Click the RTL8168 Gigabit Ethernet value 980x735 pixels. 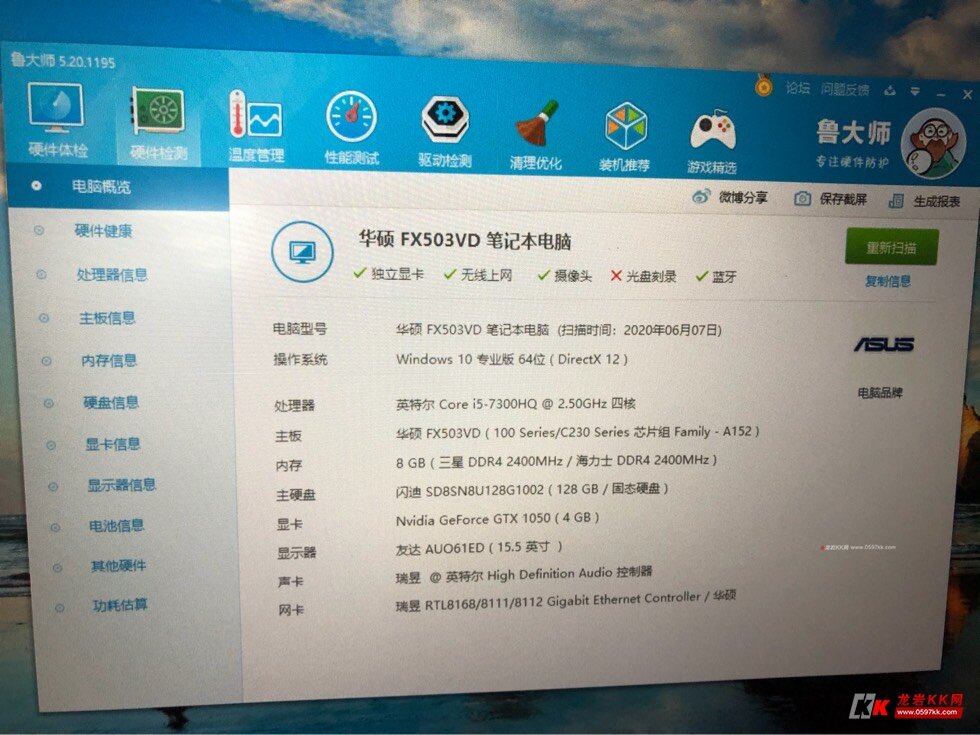pos(566,601)
